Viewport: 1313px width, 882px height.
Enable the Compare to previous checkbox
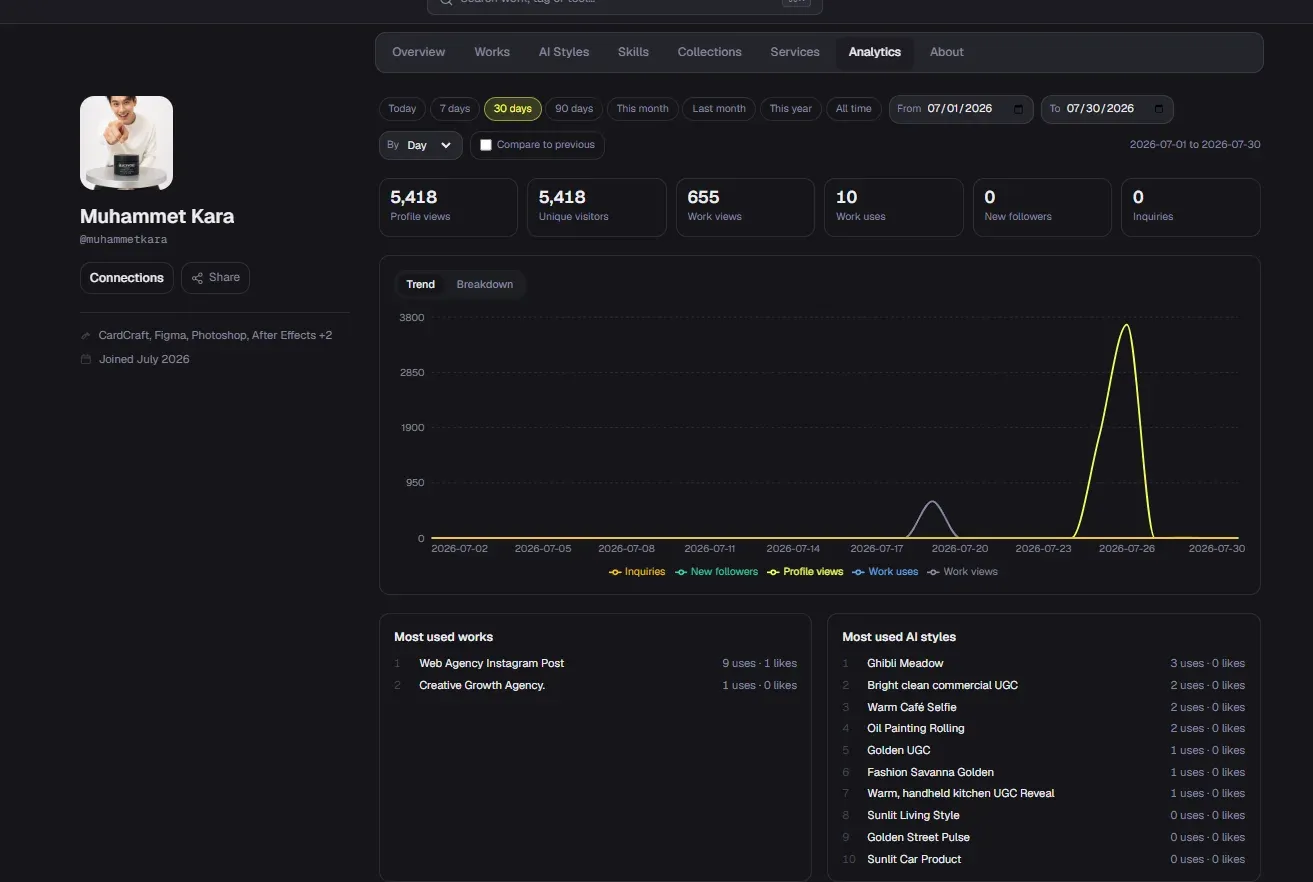click(x=486, y=145)
